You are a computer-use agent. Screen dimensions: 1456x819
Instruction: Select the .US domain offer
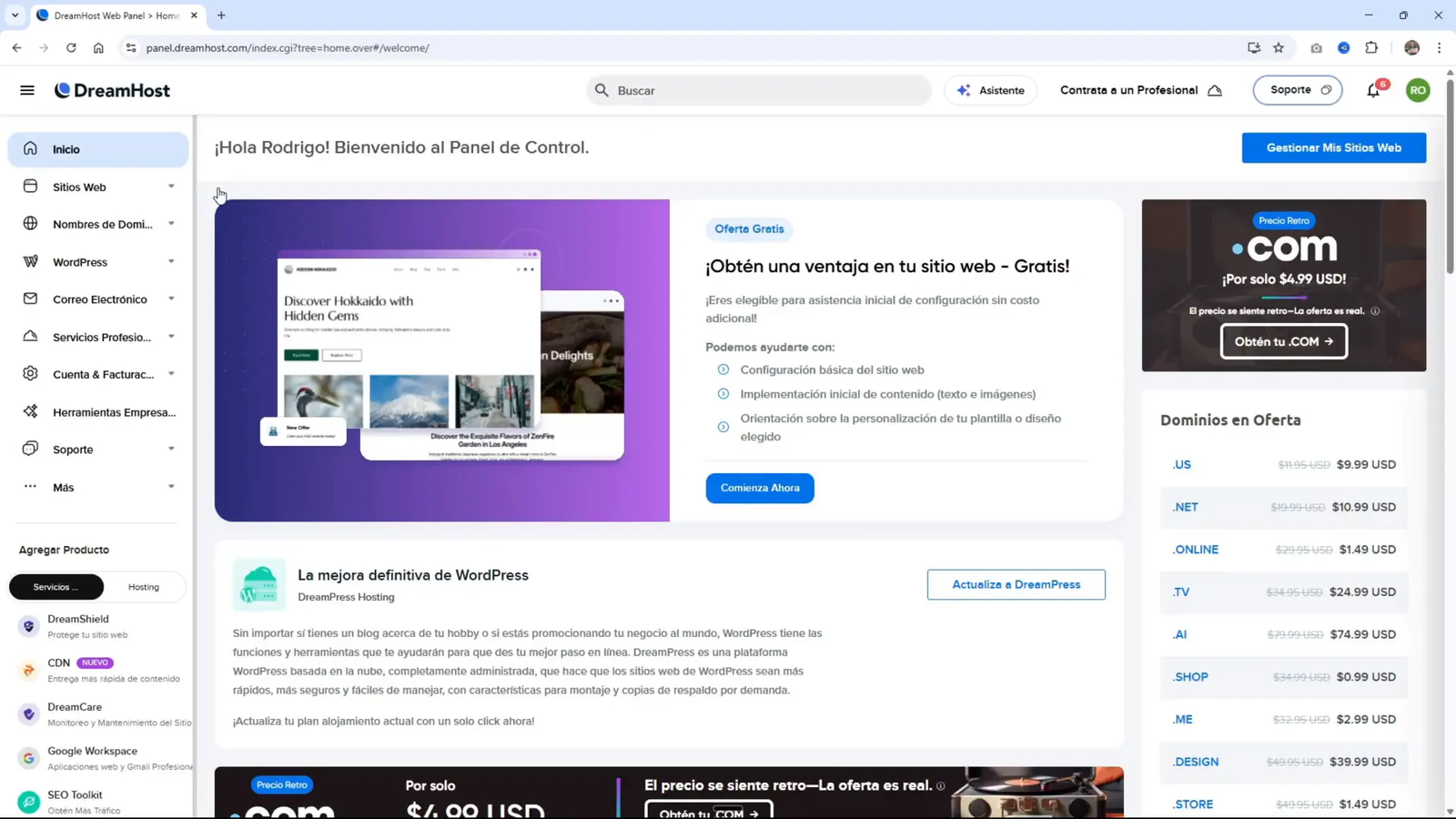[x=1283, y=464]
